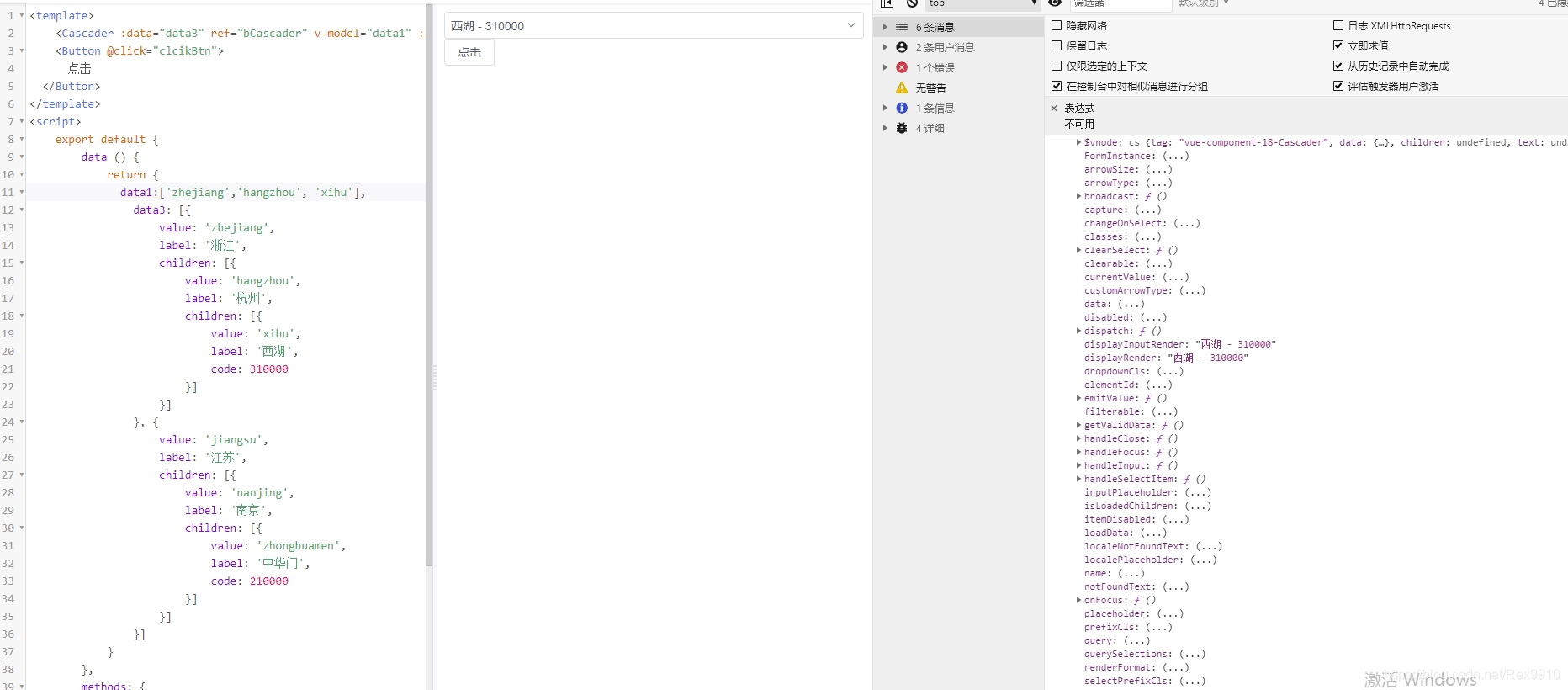1568x690 pixels.
Task: Click line 11 data1 array text
Action: tap(243, 192)
